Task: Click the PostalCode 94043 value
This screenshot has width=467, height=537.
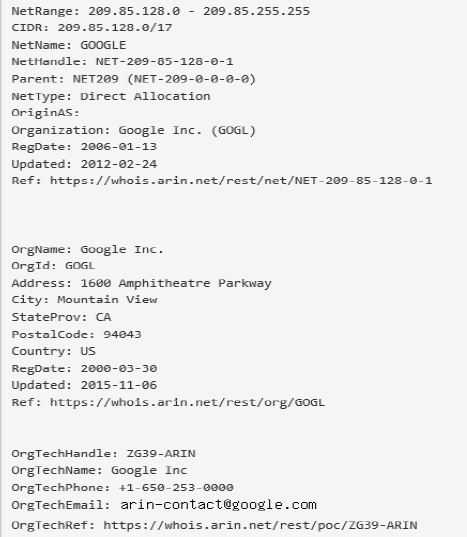Action: pos(122,334)
